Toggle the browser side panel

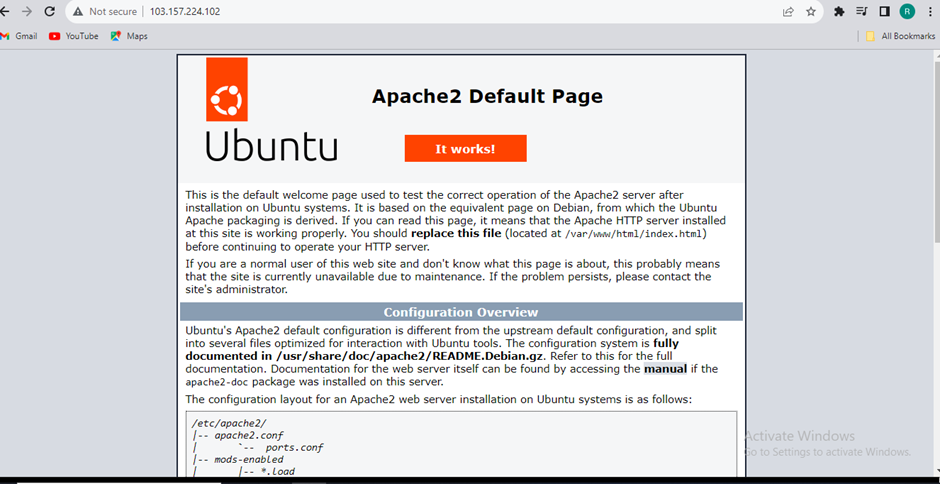click(884, 12)
